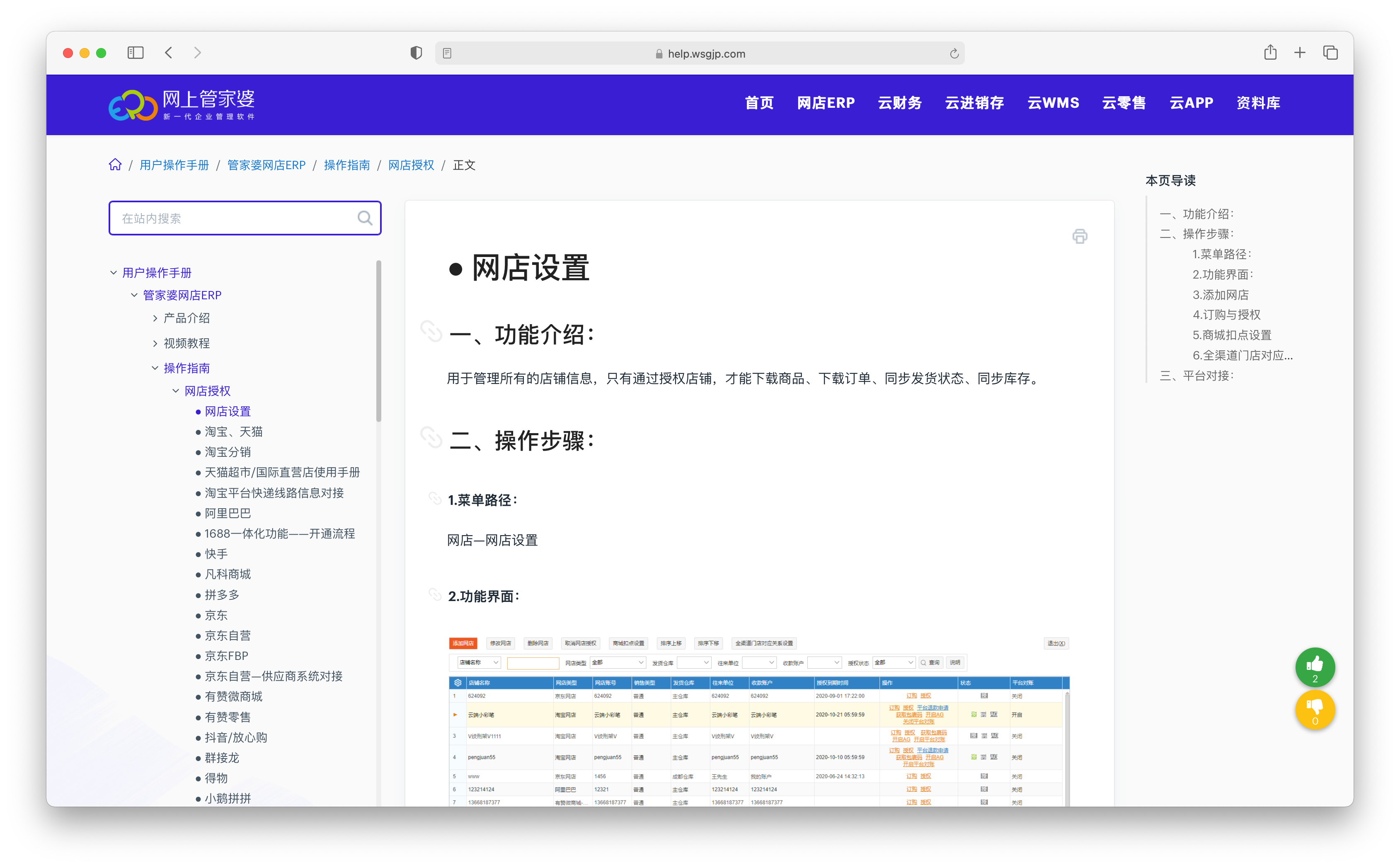1400x868 pixels.
Task: Reload the page with refresh icon
Action: (954, 53)
